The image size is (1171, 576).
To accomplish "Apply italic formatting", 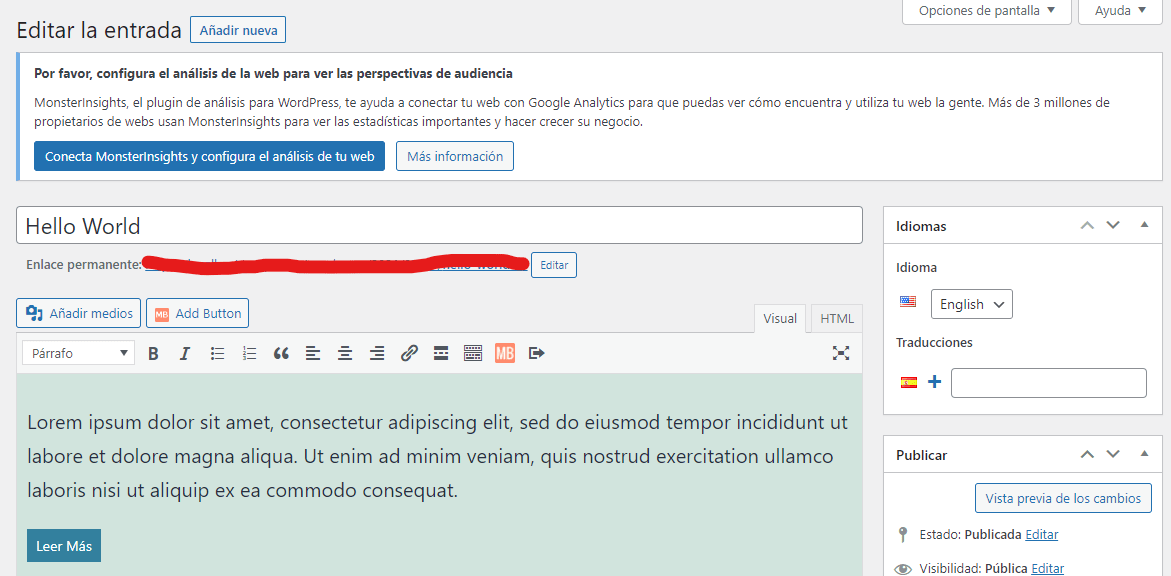I will tap(185, 353).
